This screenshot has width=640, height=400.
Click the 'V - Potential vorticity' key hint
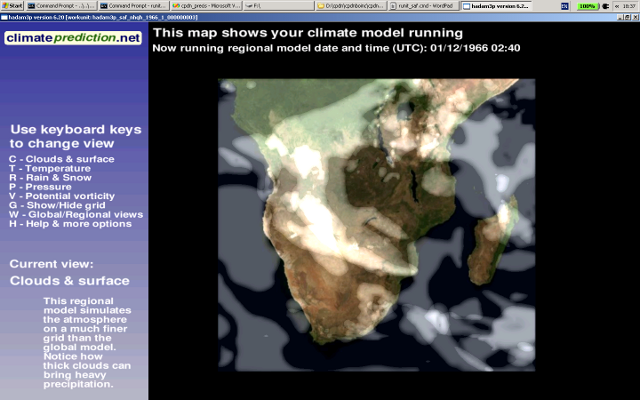62,196
